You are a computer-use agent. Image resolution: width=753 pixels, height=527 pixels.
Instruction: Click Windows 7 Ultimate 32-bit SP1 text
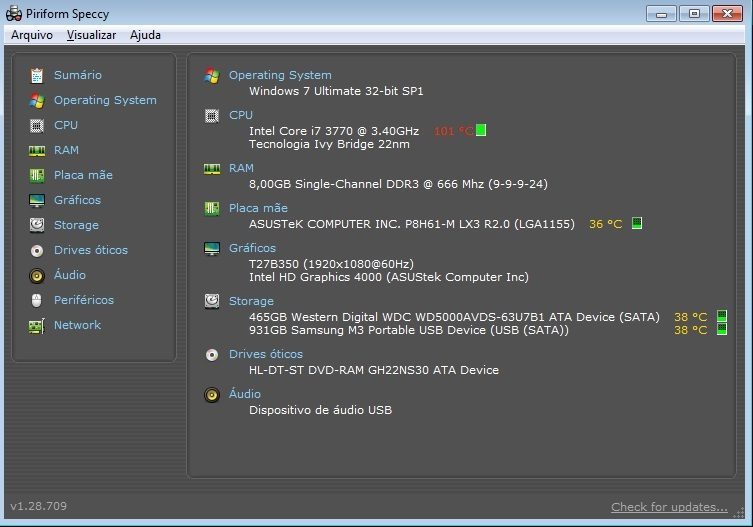click(x=336, y=91)
